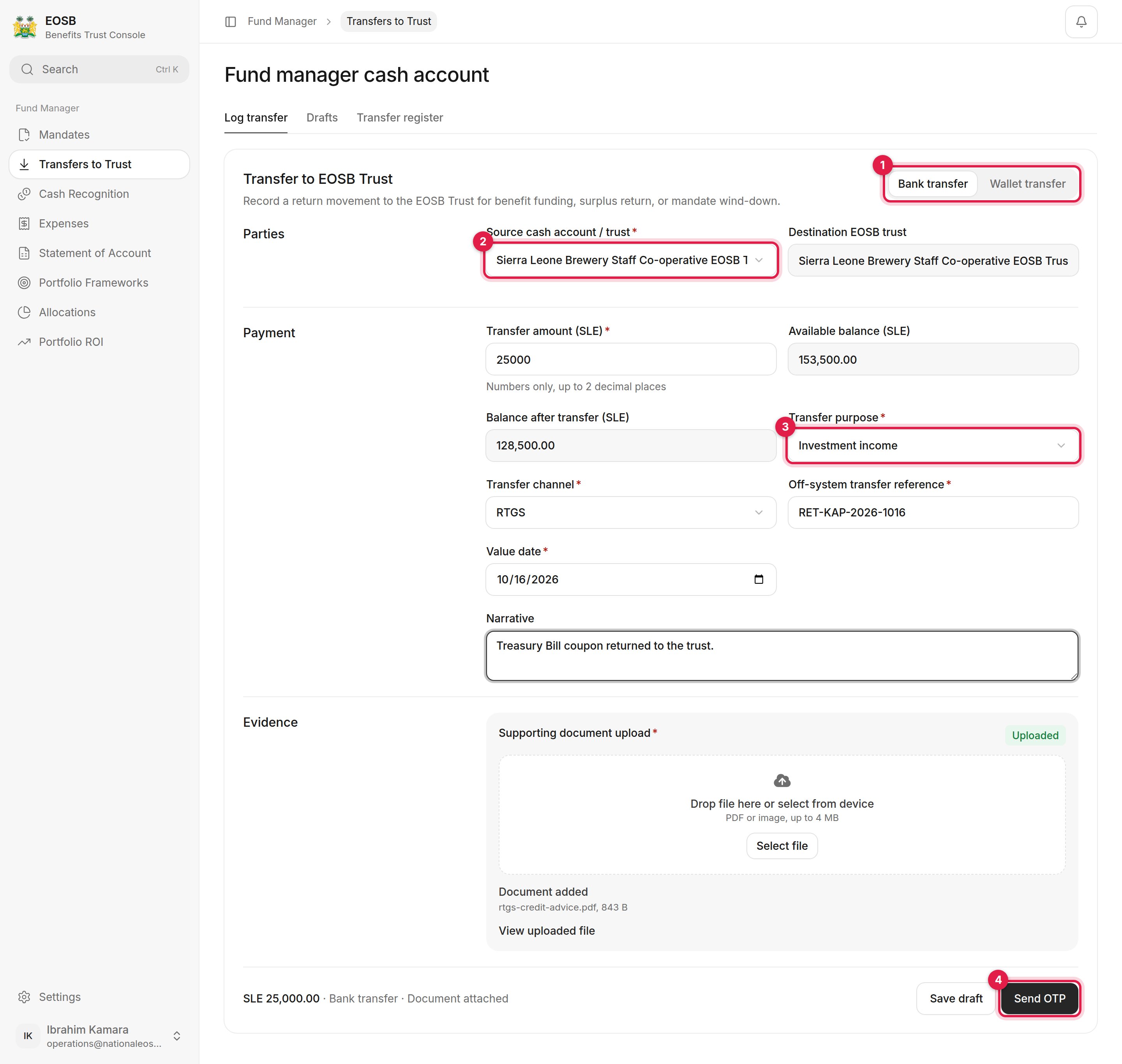The width and height of the screenshot is (1122, 1064).
Task: Click the Settings gear icon
Action: 24,997
